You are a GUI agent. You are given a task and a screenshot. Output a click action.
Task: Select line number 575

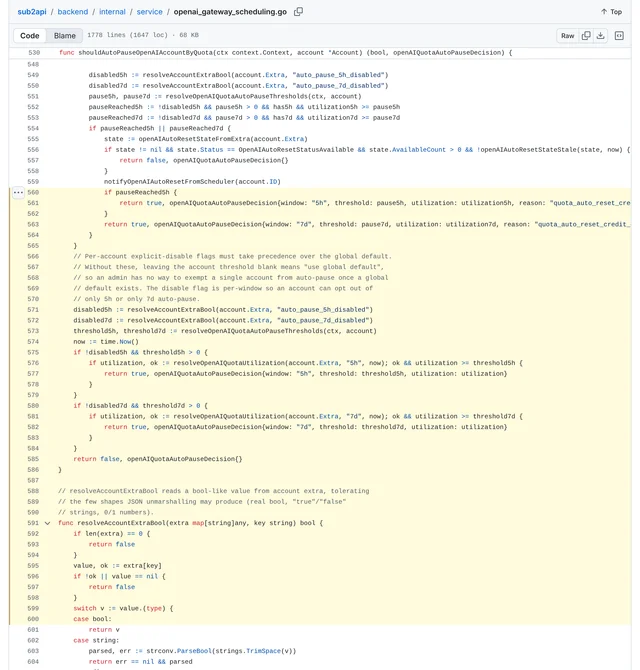point(33,353)
